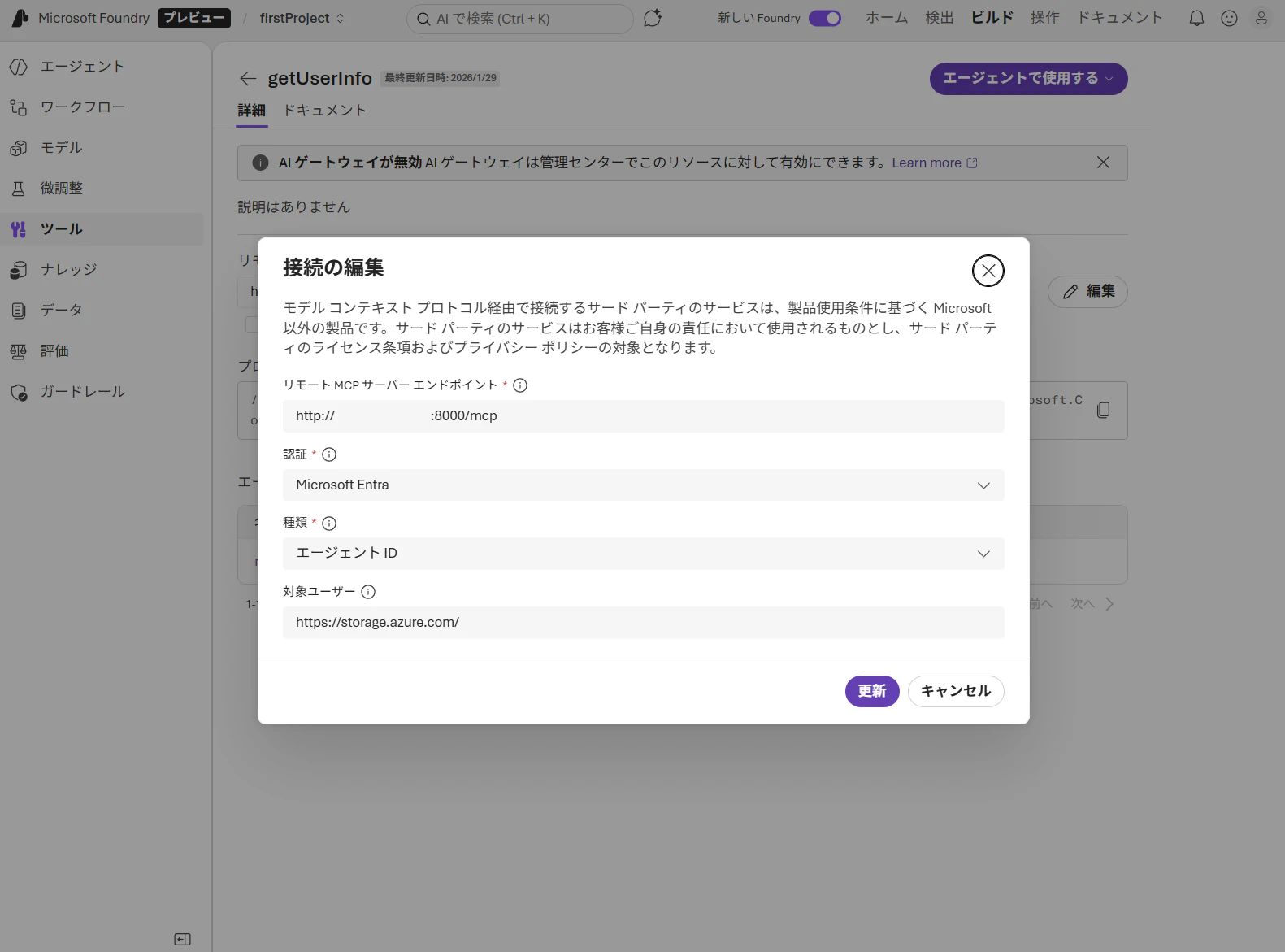Open the user account avatar icon

(x=1261, y=18)
